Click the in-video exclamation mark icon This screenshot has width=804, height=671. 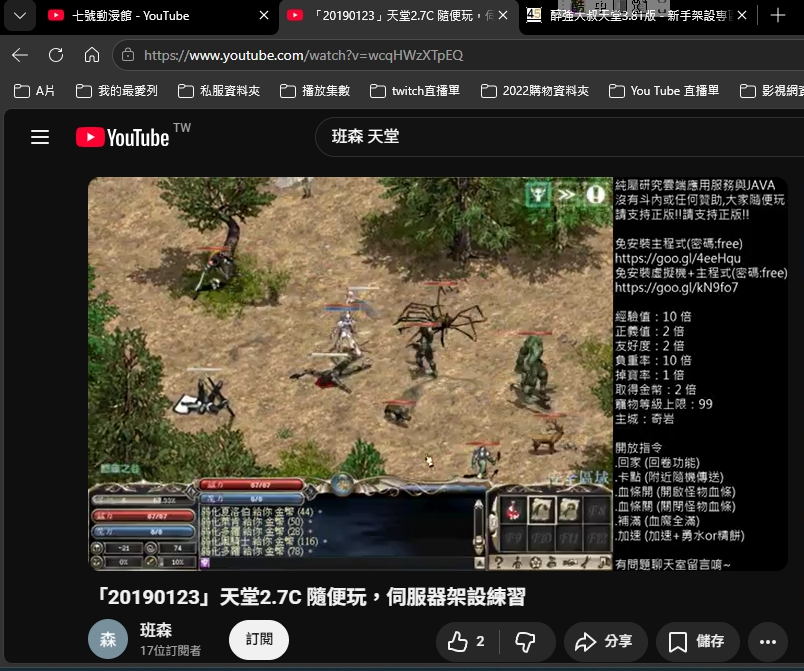click(595, 195)
